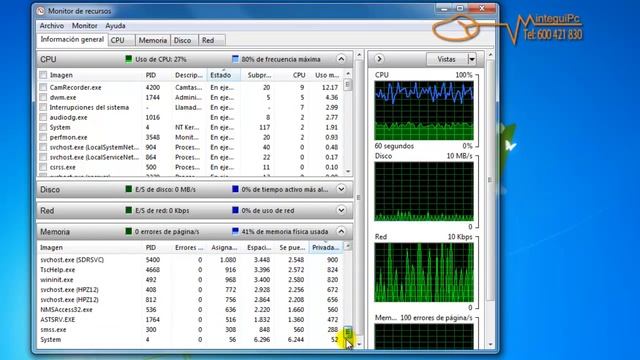
Task: Click the green E/S de red indicator
Action: 129,211
